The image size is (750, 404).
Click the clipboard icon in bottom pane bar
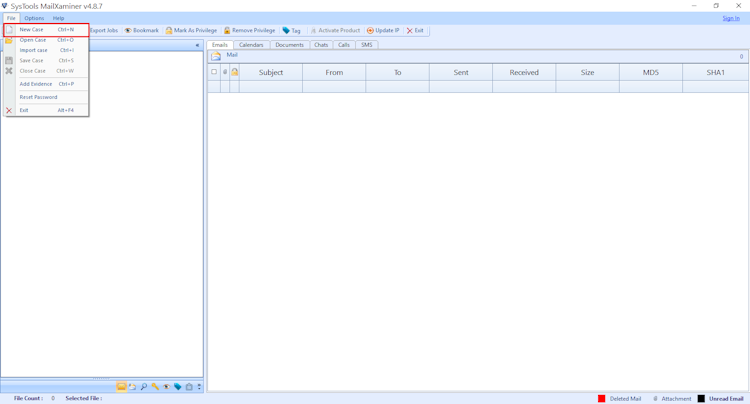point(189,387)
